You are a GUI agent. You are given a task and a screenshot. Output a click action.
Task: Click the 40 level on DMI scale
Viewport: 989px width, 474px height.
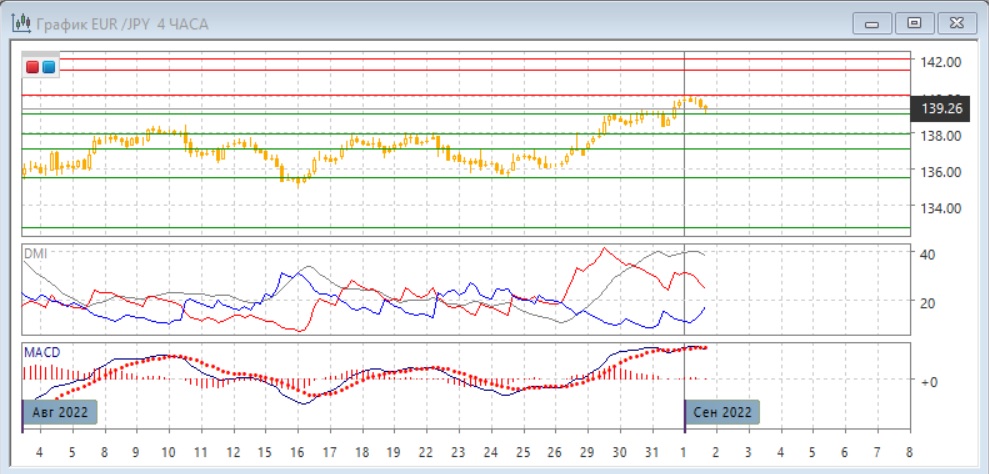[928, 254]
